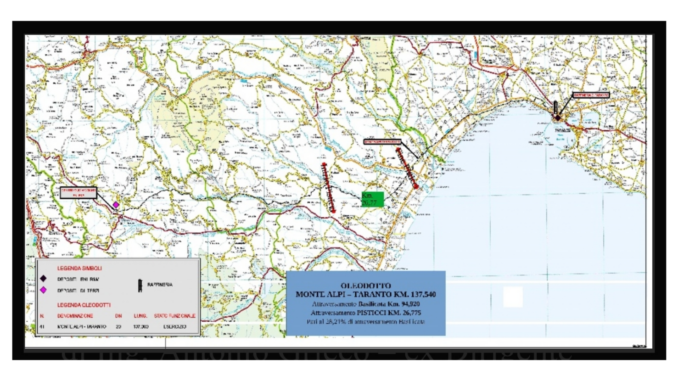The height and width of the screenshot is (381, 678).
Task: Click the Legenda Simboli heading
Action: click(80, 268)
